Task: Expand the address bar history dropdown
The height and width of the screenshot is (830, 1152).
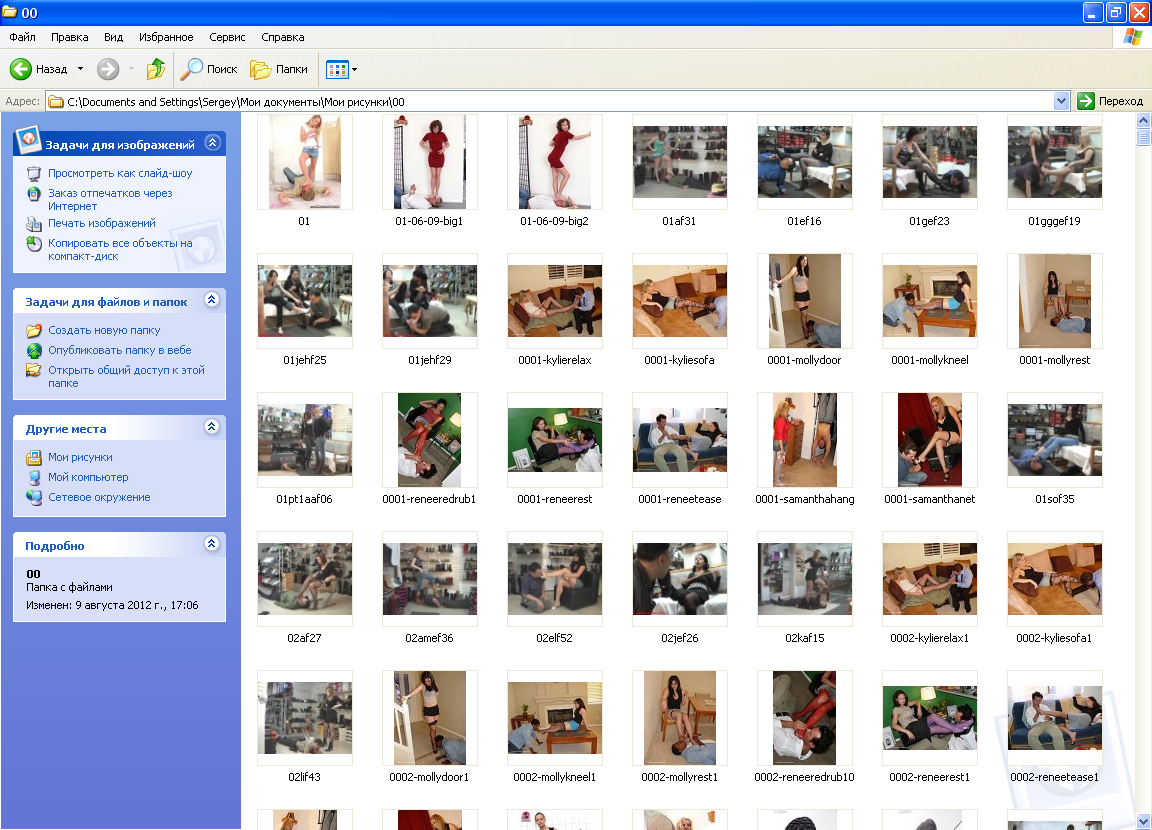Action: tap(1061, 101)
